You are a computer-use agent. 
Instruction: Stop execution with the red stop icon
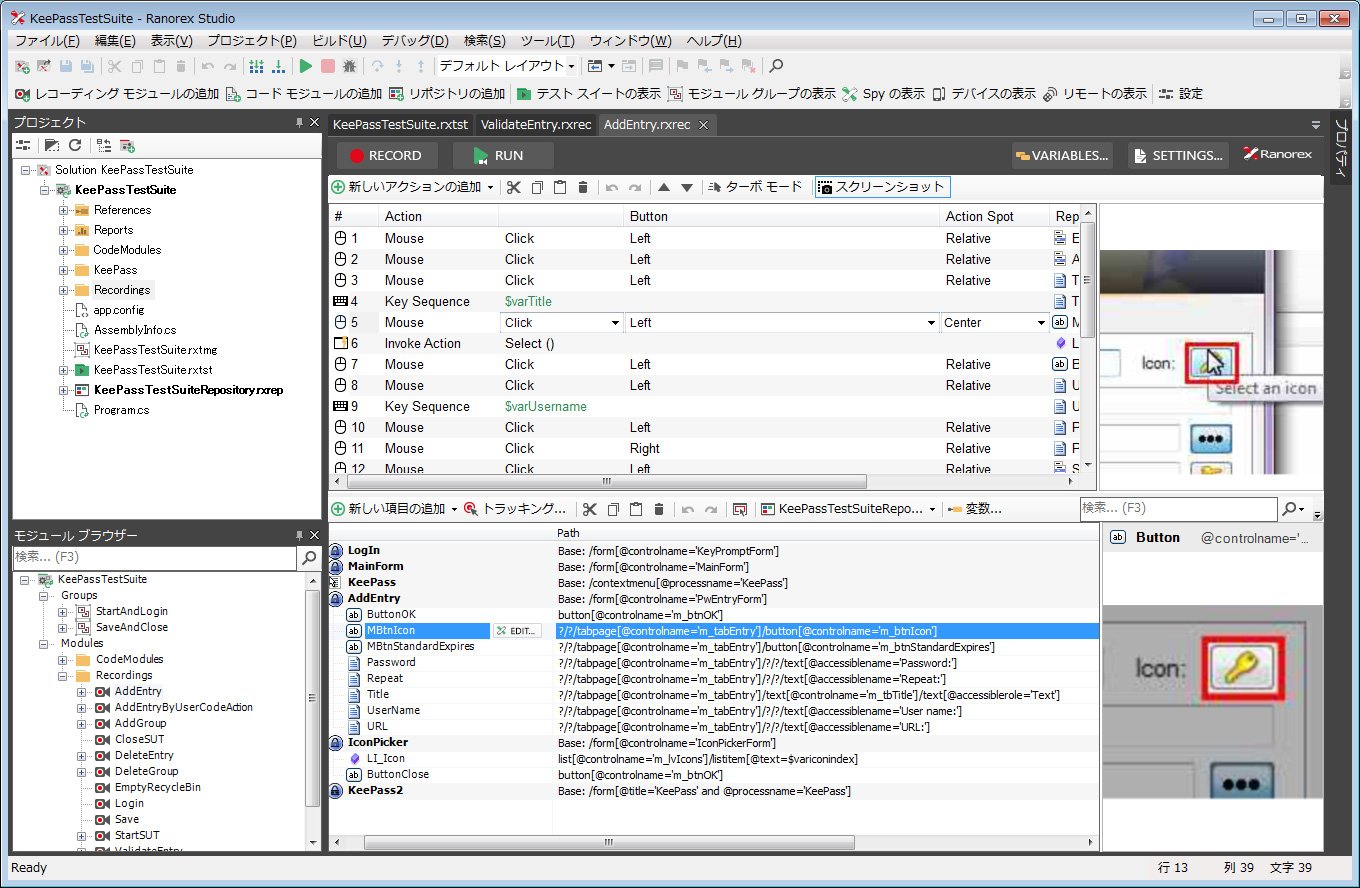(x=328, y=66)
